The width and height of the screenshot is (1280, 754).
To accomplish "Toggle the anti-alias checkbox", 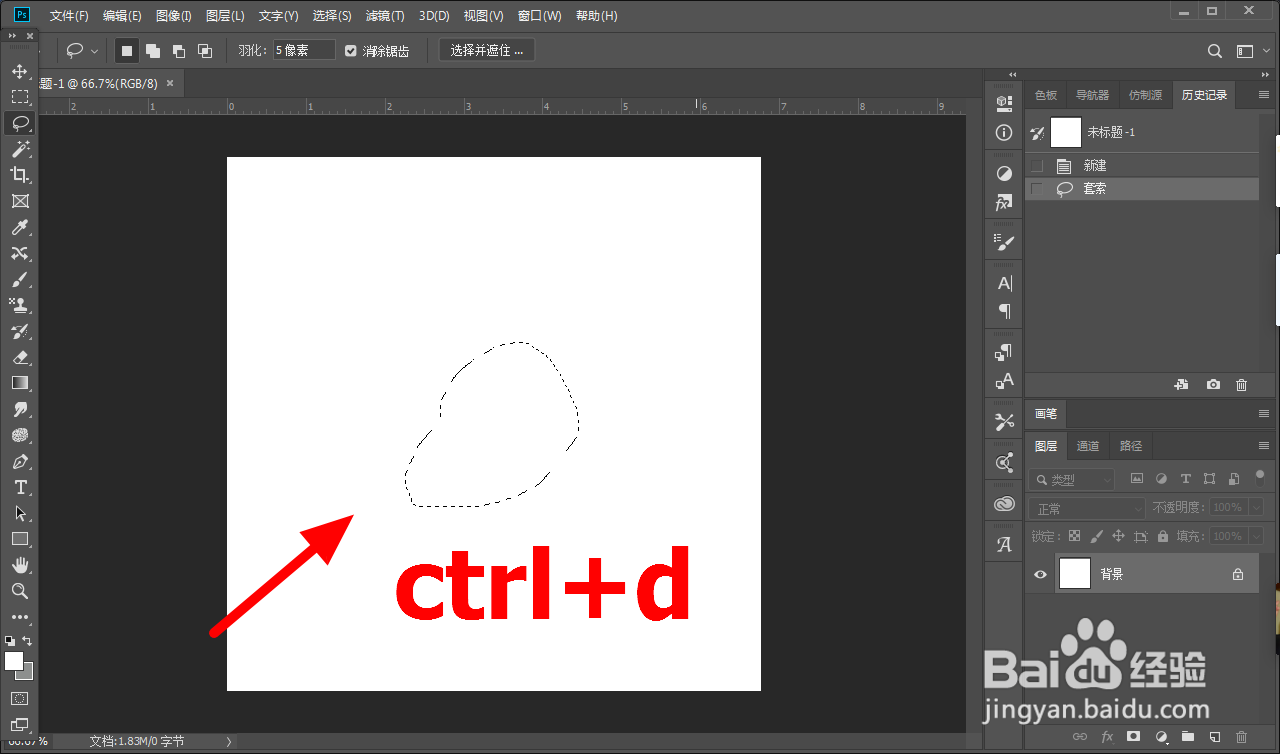I will (351, 50).
